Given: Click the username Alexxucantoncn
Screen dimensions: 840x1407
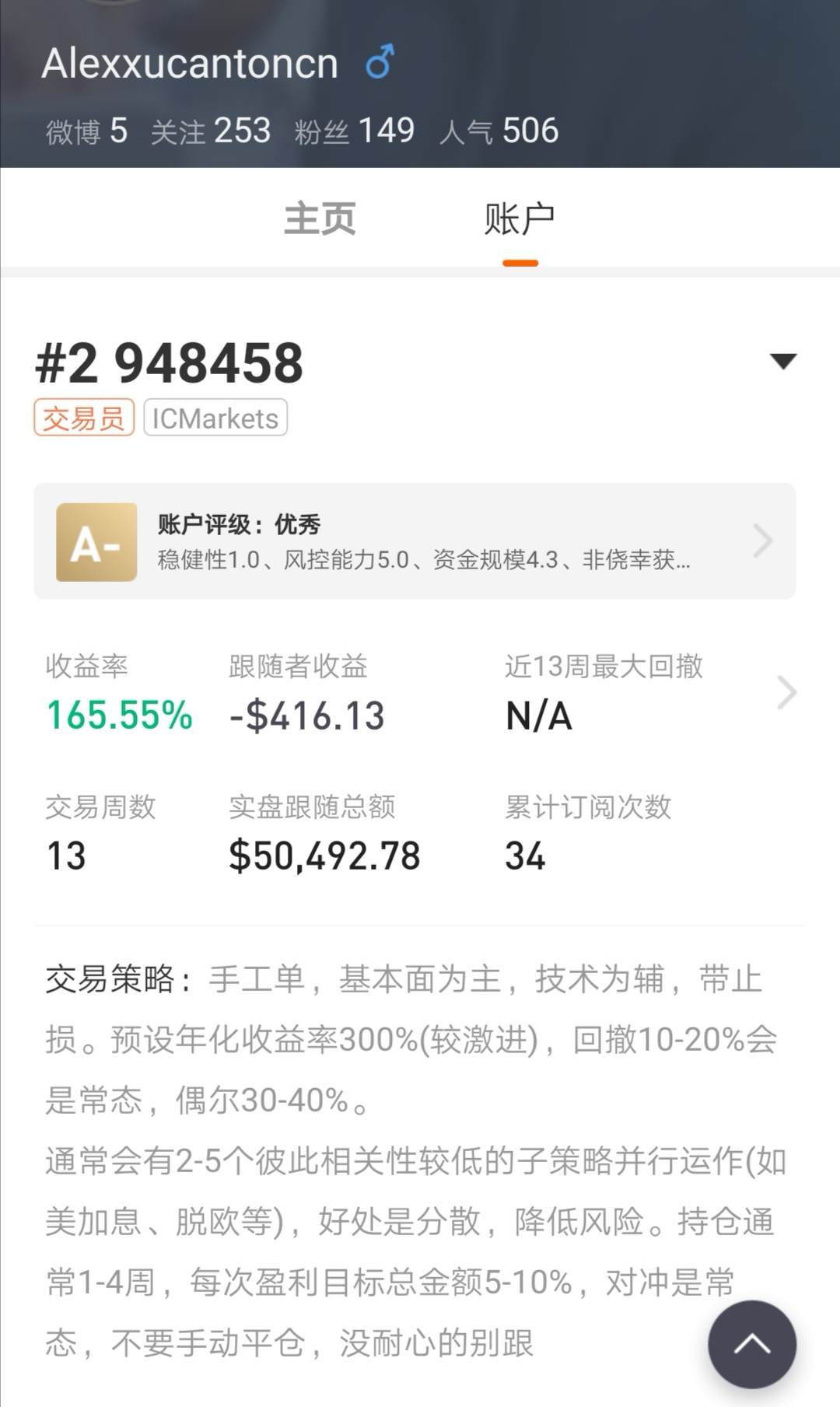Looking at the screenshot, I should point(190,63).
